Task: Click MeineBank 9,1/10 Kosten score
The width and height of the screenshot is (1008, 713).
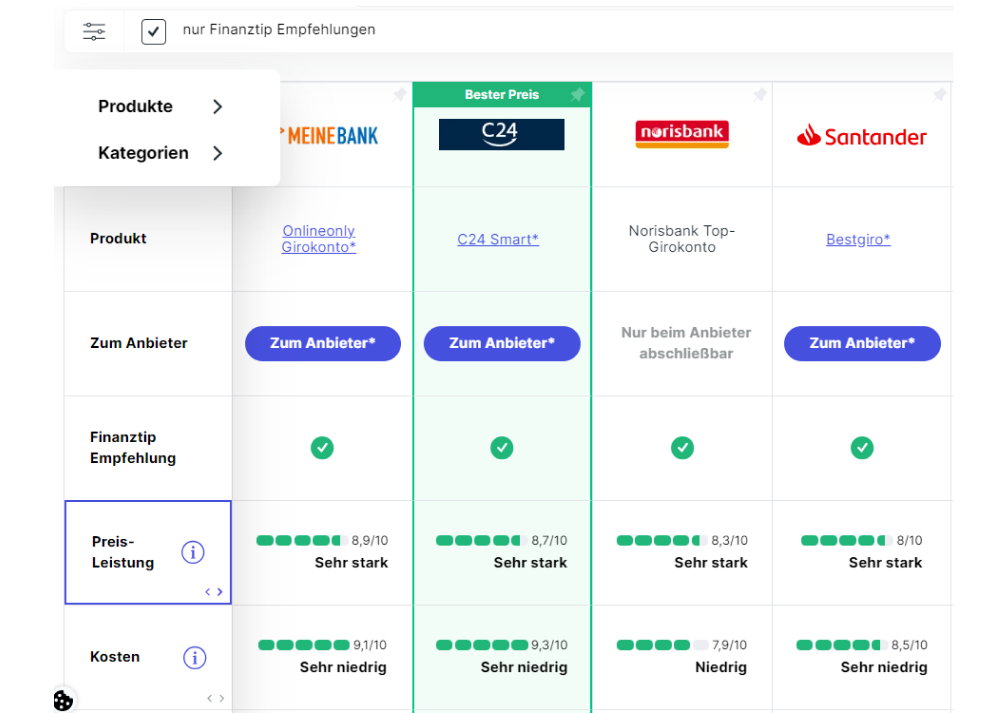Action: [370, 645]
